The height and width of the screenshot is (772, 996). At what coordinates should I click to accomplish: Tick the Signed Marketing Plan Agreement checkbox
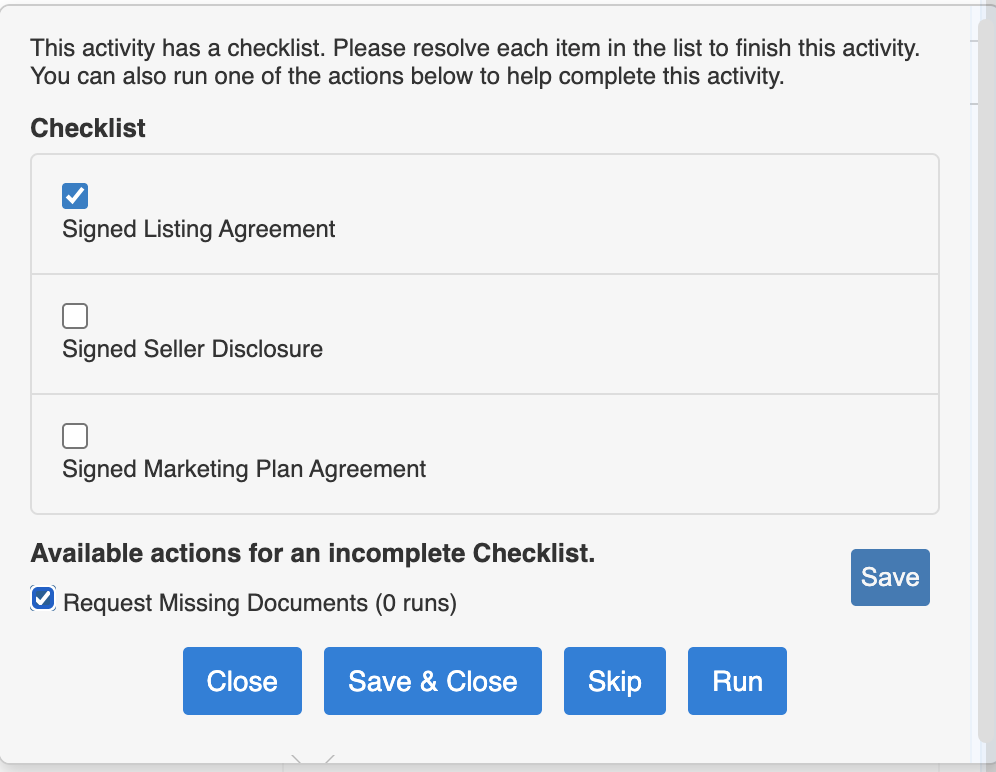coord(75,436)
